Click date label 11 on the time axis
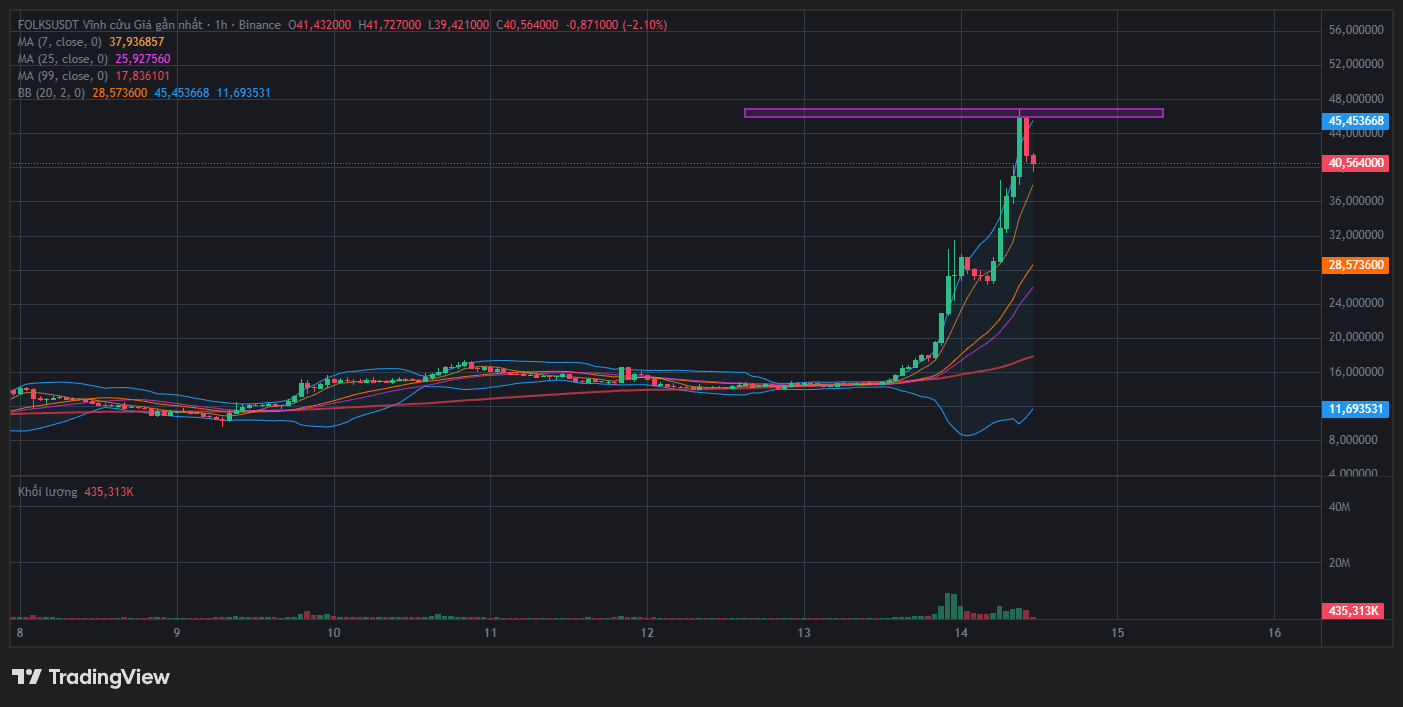The image size is (1403, 707). click(x=490, y=633)
